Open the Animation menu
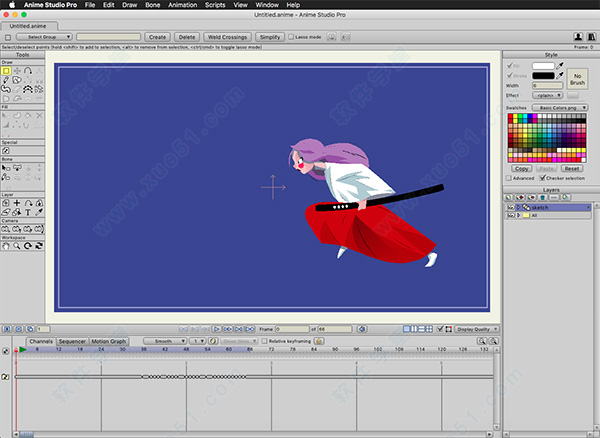This screenshot has width=600, height=438. (183, 5)
